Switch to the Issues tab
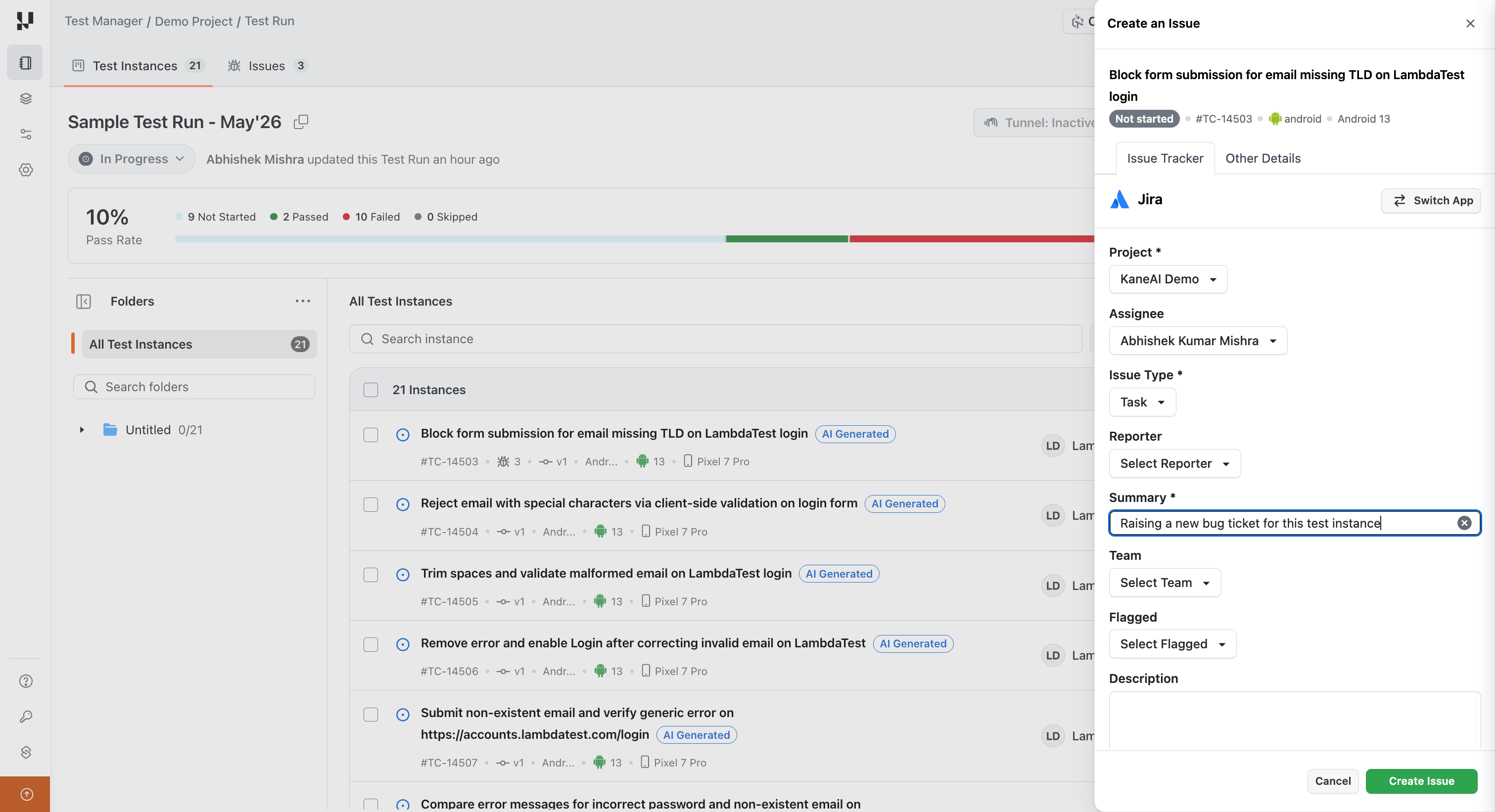 (267, 66)
